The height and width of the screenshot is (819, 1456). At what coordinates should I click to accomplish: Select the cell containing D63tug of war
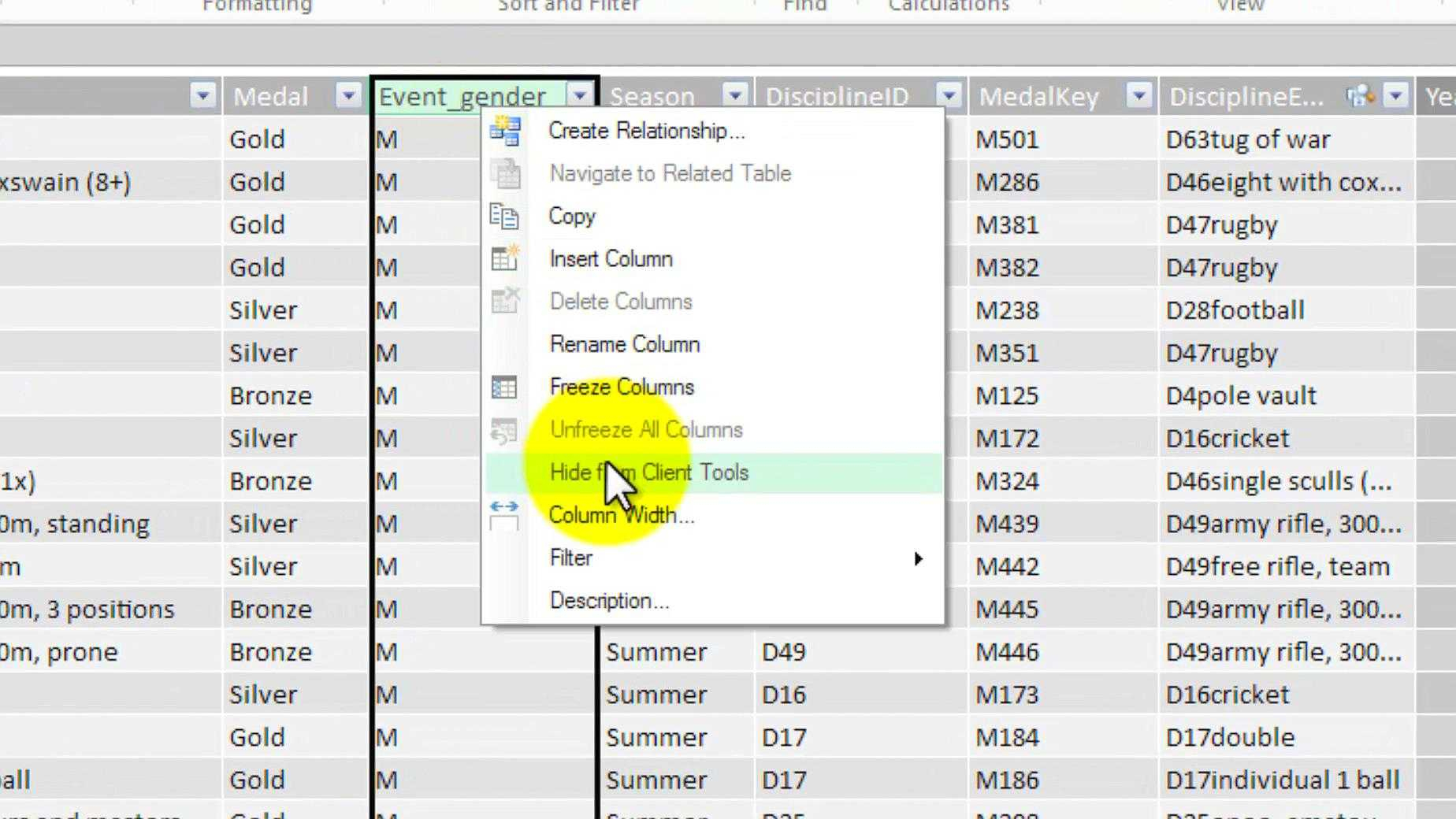1248,139
